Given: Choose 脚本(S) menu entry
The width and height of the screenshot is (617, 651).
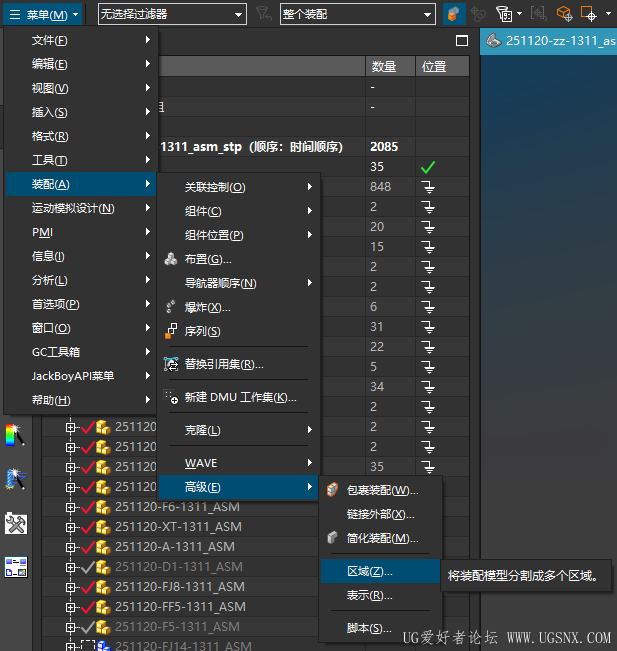Looking at the screenshot, I should 380,628.
